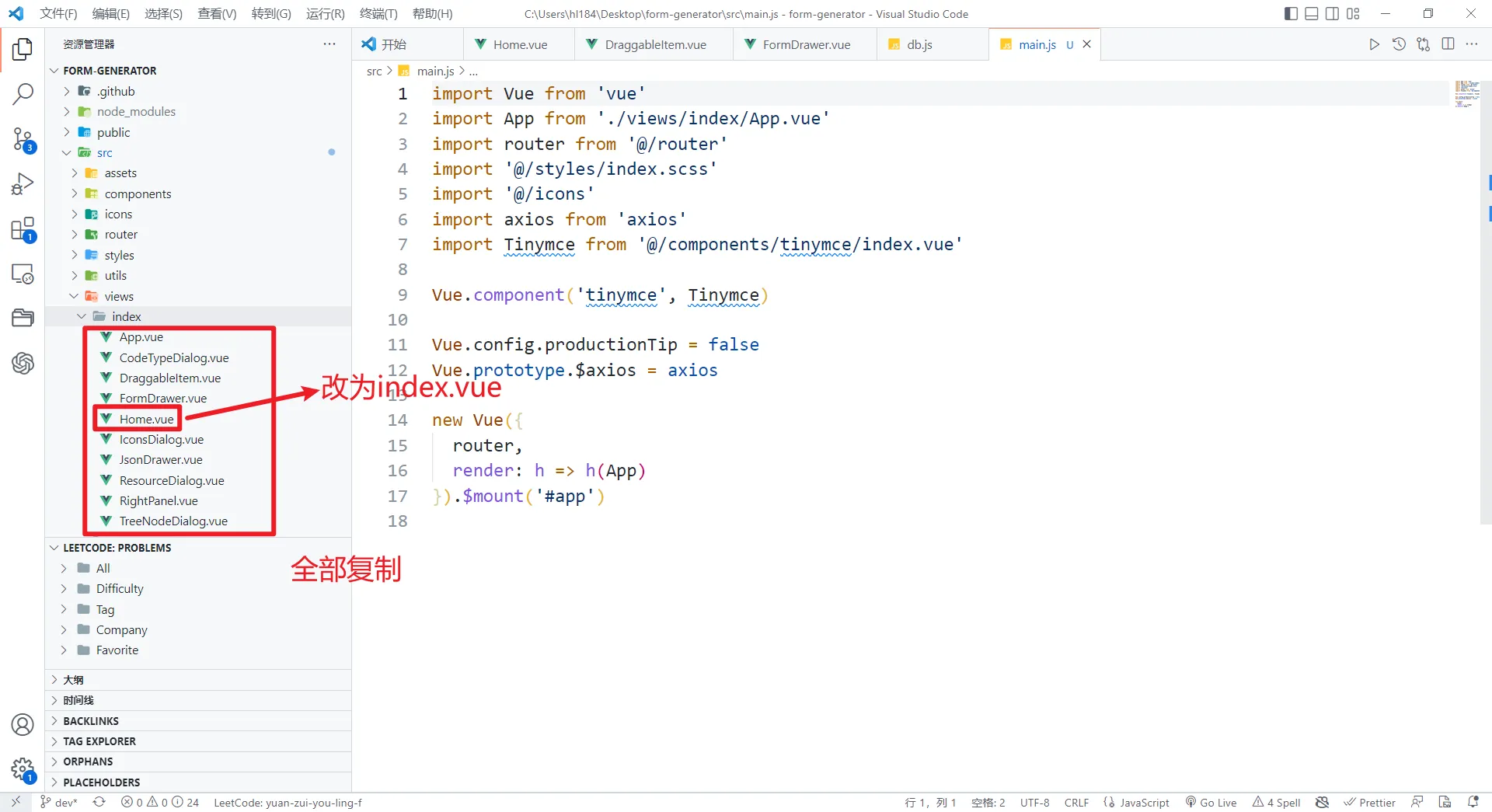The width and height of the screenshot is (1492, 812).
Task: Switch to the FormDrawer.vue tab
Action: click(x=806, y=44)
